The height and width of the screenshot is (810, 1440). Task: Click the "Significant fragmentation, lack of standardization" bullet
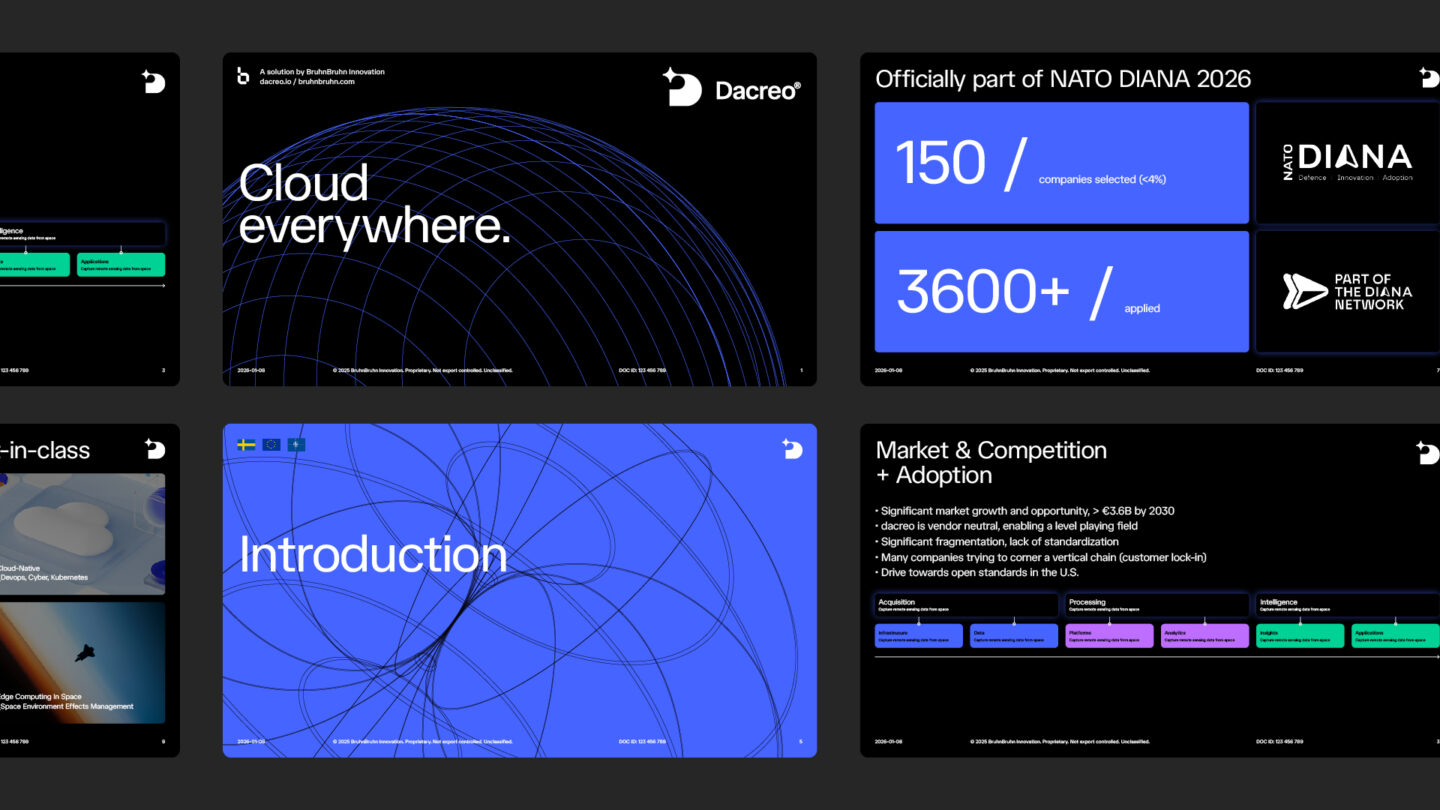pyautogui.click(x=997, y=542)
